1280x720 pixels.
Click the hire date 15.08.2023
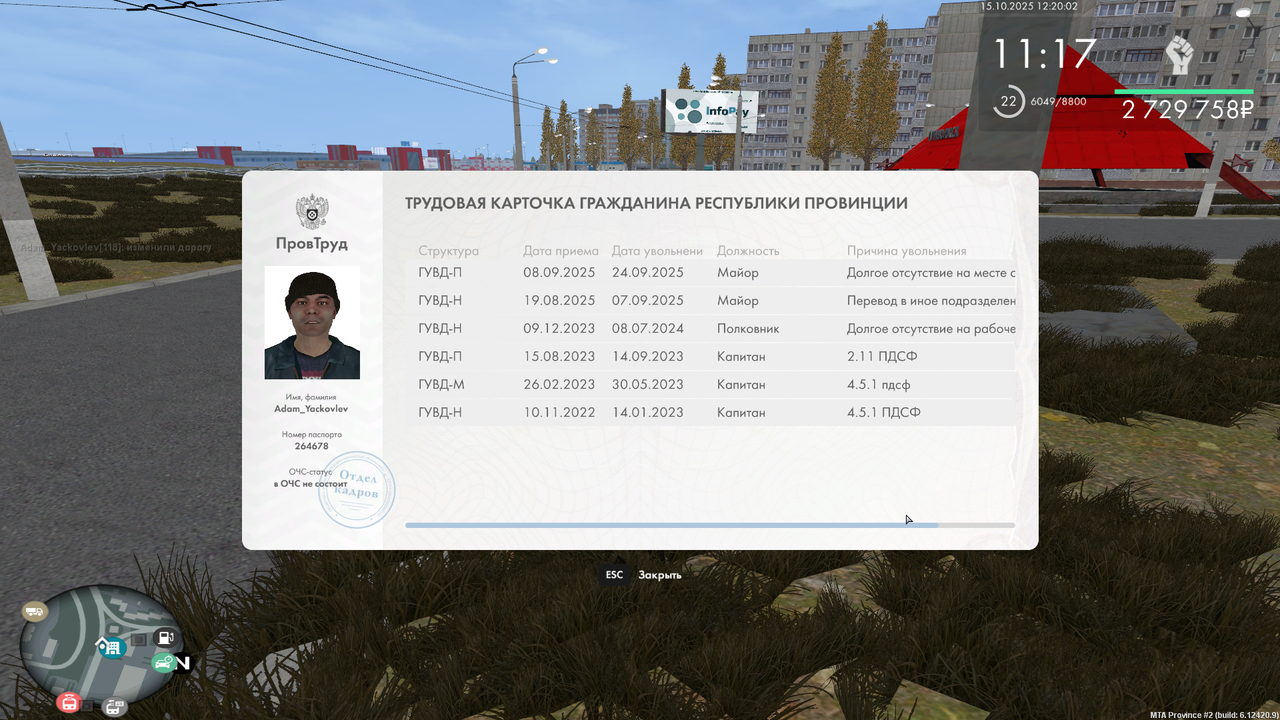click(x=559, y=356)
